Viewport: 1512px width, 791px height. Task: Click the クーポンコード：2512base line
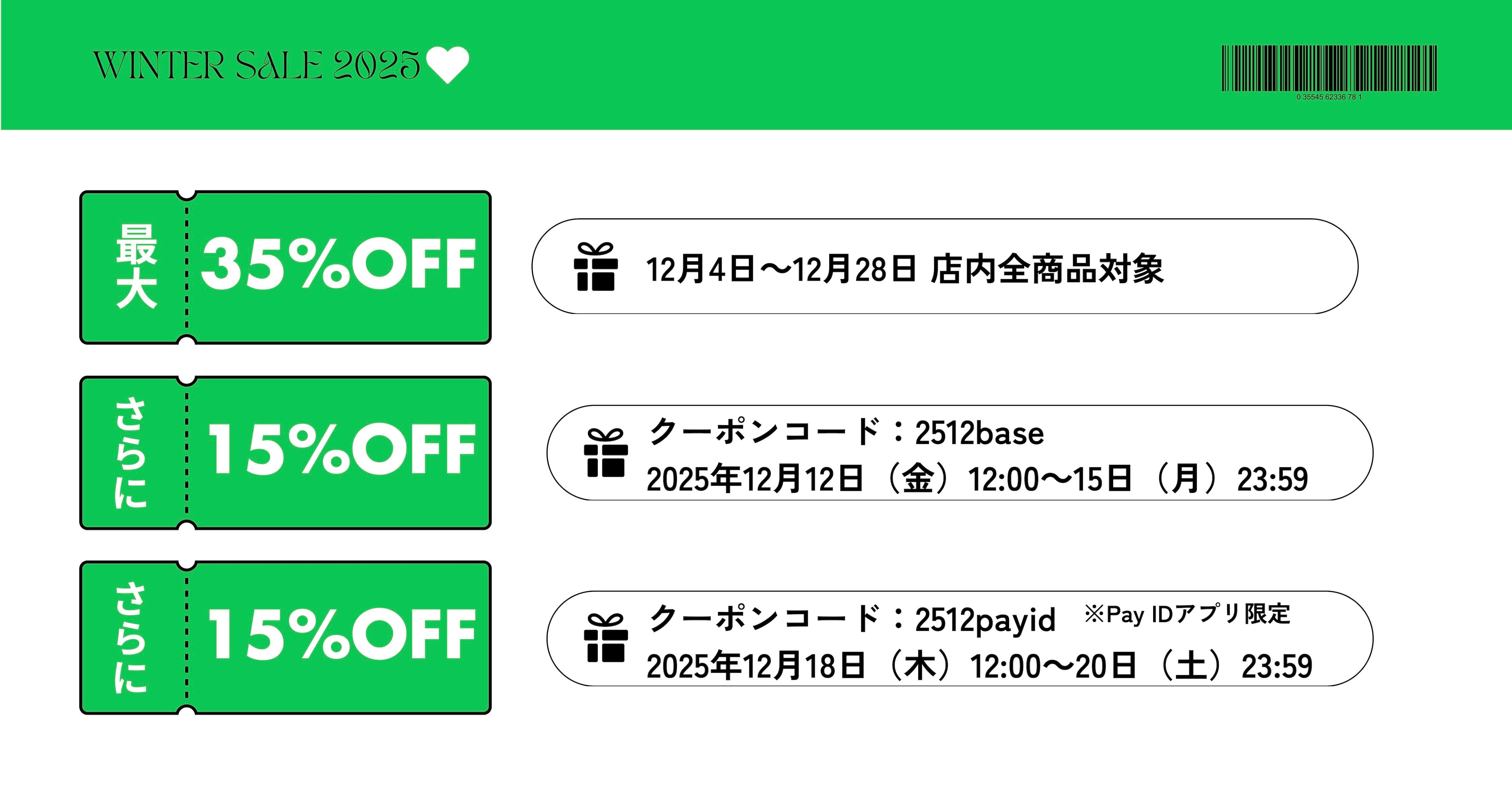[846, 433]
